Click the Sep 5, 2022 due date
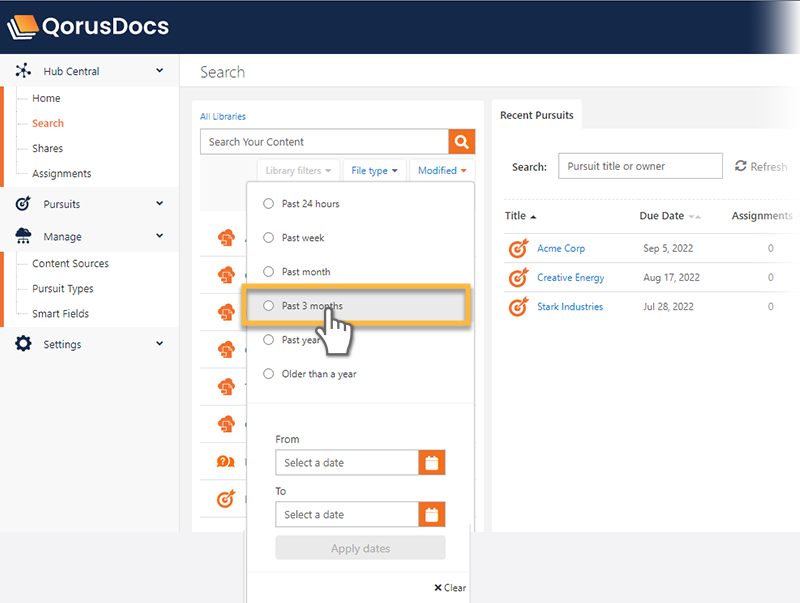Image resolution: width=800 pixels, height=603 pixels. pyautogui.click(x=668, y=248)
